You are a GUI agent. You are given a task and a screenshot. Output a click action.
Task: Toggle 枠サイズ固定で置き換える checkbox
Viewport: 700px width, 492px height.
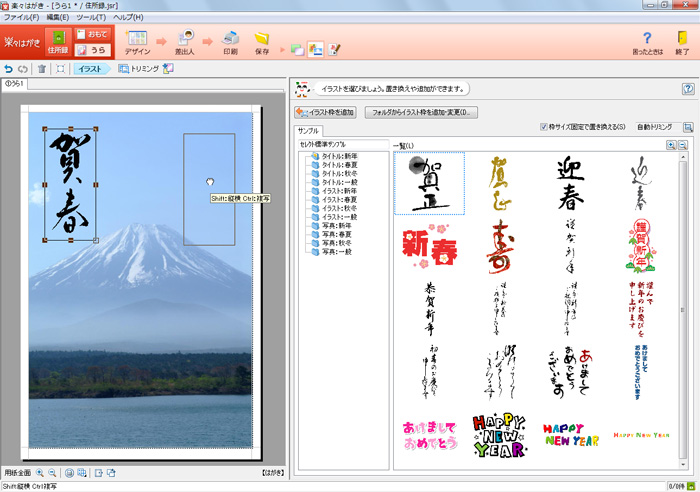click(x=544, y=127)
